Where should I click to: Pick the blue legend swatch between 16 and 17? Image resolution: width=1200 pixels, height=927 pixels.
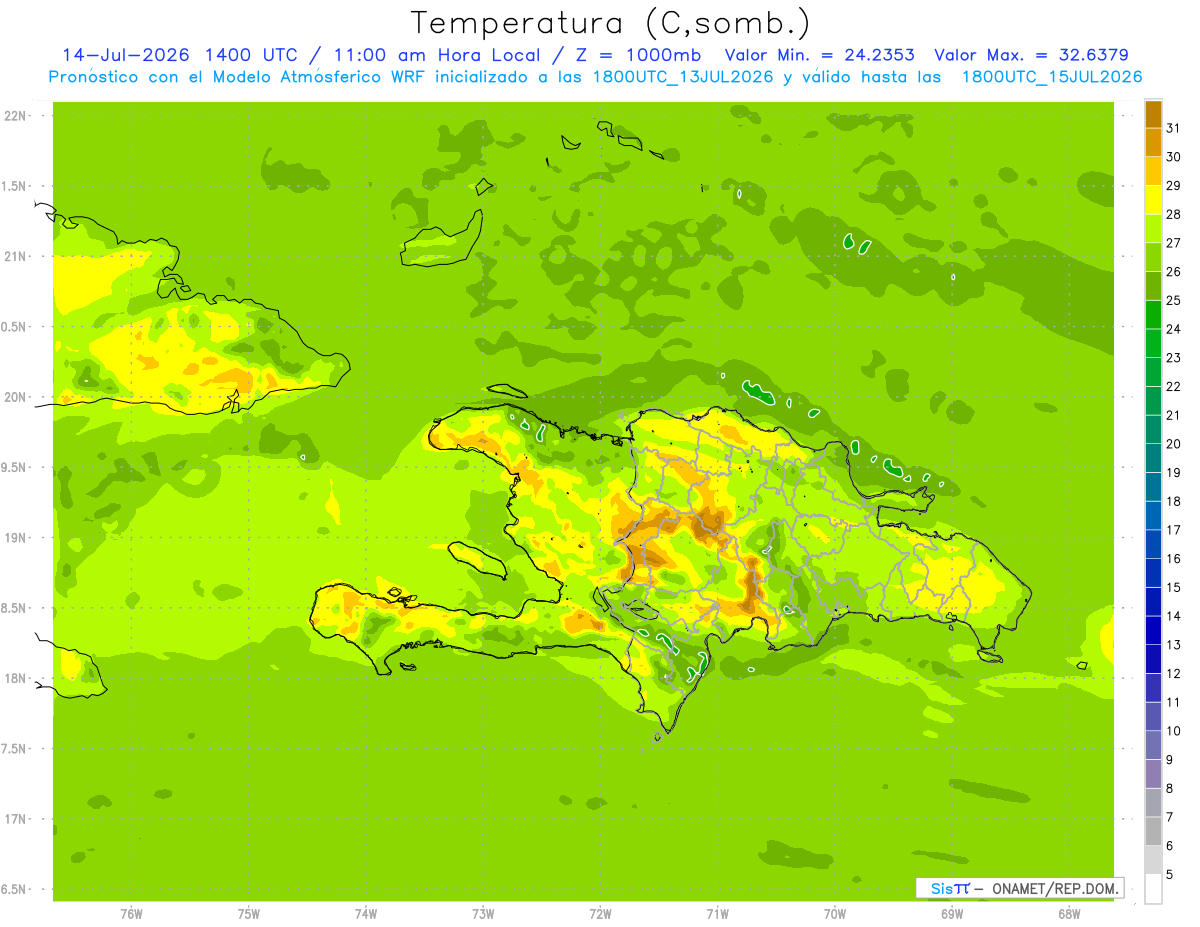(x=1153, y=544)
